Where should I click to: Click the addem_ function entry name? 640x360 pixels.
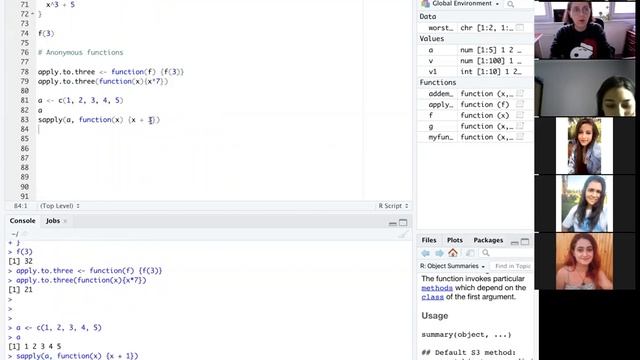pos(440,93)
